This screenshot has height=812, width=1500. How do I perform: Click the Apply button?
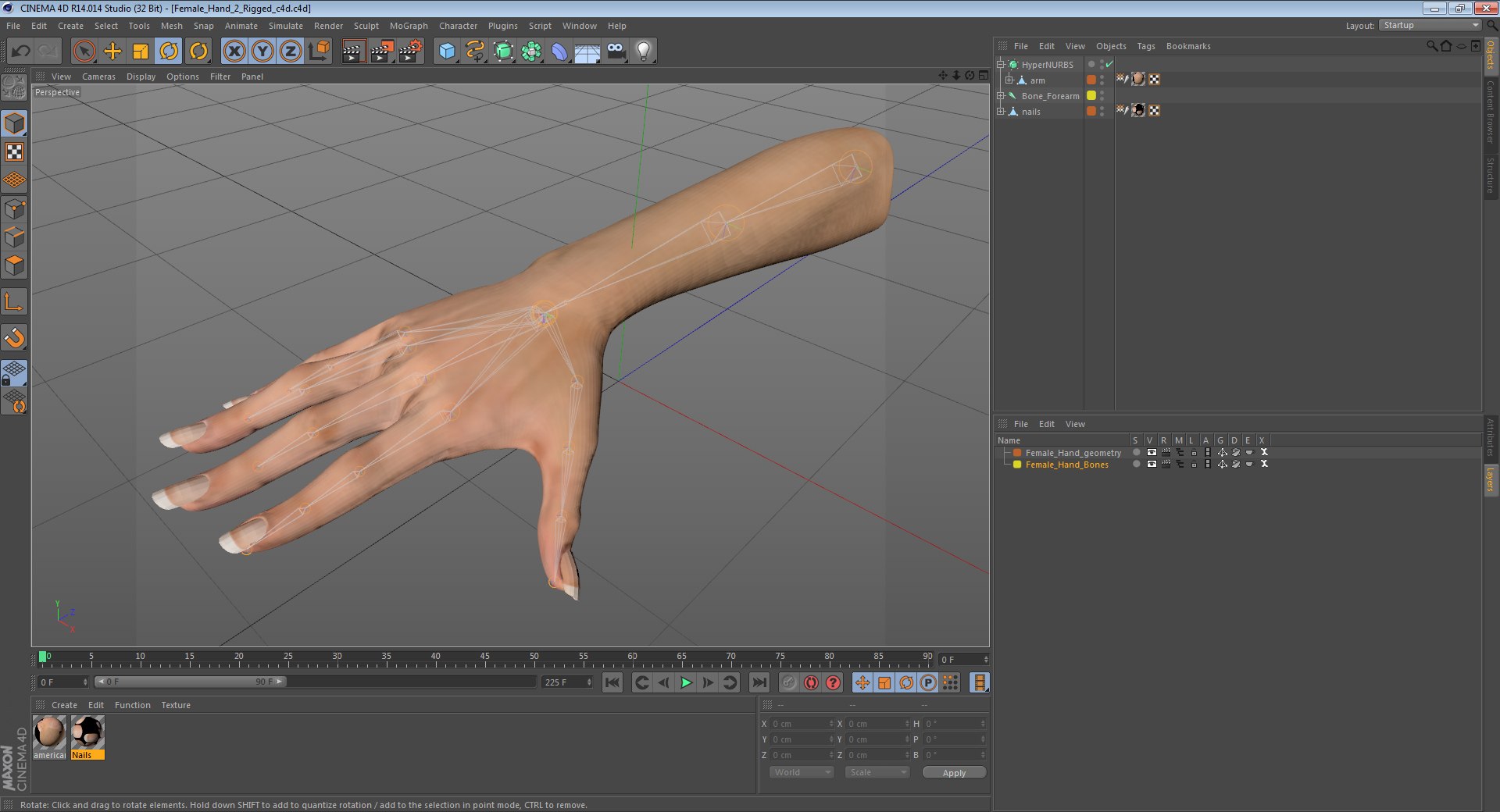pyautogui.click(x=954, y=773)
